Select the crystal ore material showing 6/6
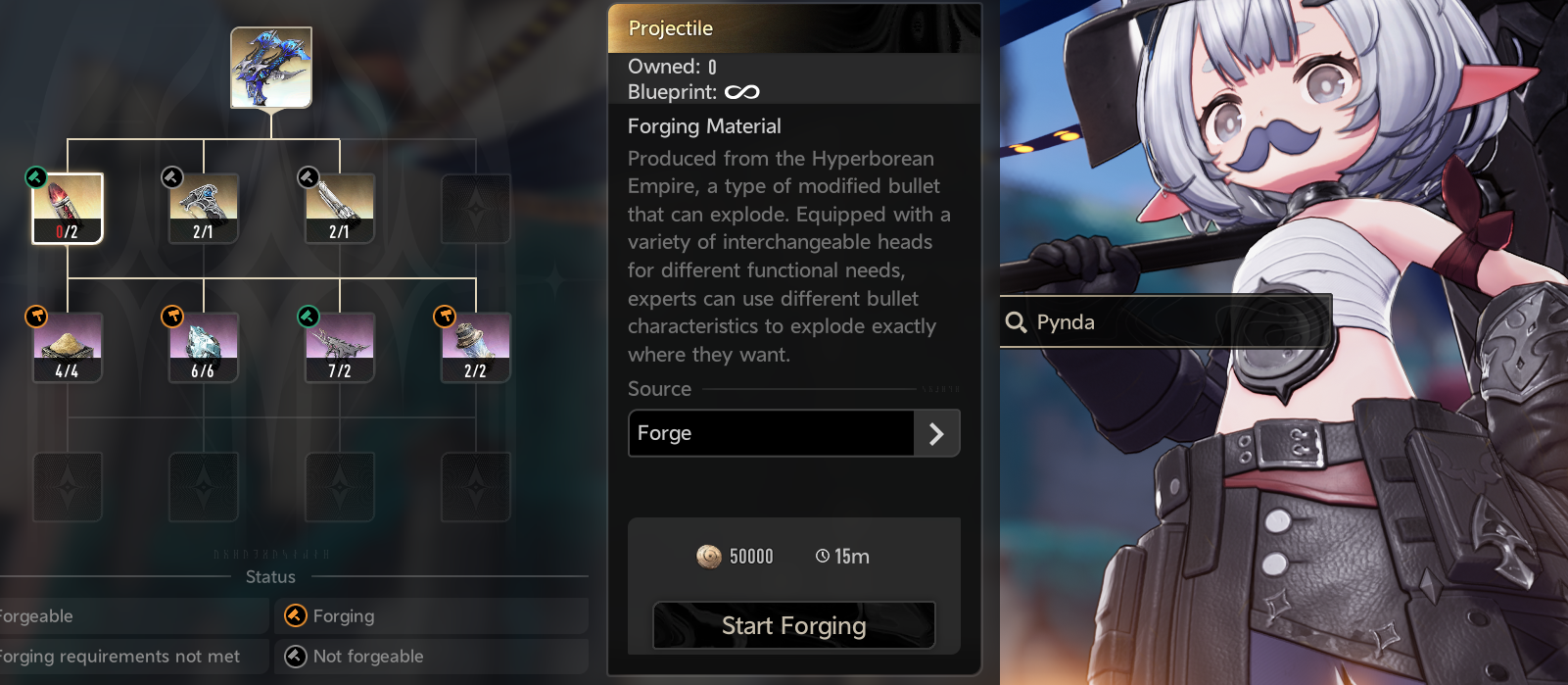Screen dimensions: 1568x685 coord(204,348)
